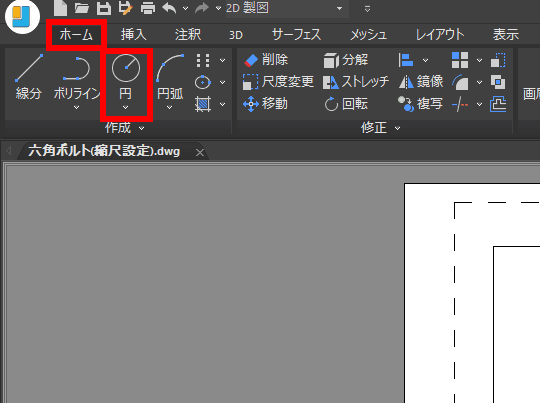This screenshot has height=403, width=540.
Task: Click the trim tool icon
Action: point(460,104)
